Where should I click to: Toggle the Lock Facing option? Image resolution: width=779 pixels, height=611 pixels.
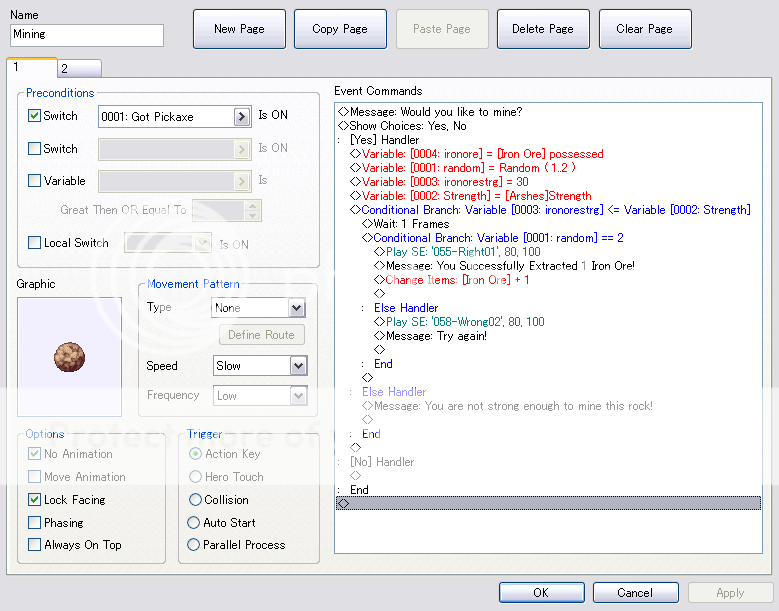coord(35,500)
